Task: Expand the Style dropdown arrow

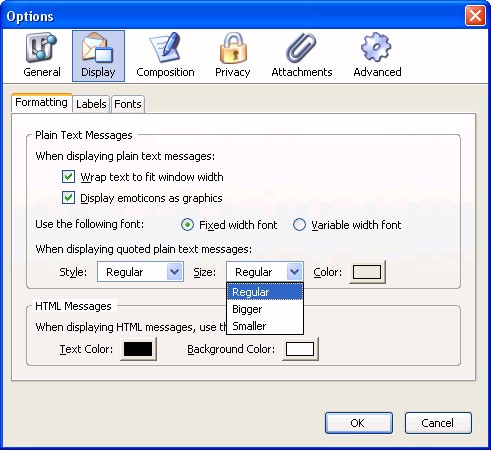Action: (174, 272)
